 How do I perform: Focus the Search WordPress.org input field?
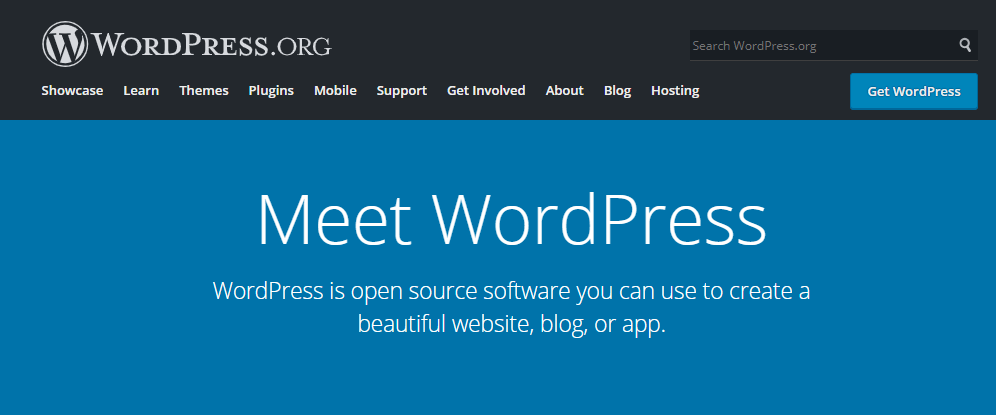820,45
